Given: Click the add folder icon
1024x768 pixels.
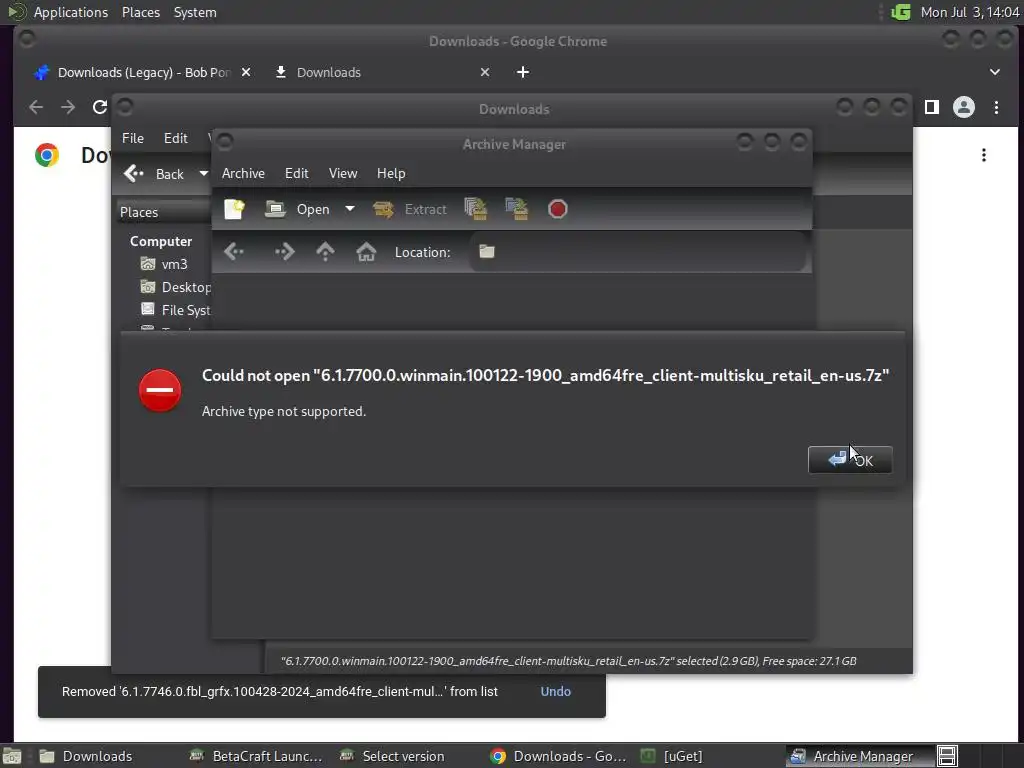Looking at the screenshot, I should coord(517,209).
